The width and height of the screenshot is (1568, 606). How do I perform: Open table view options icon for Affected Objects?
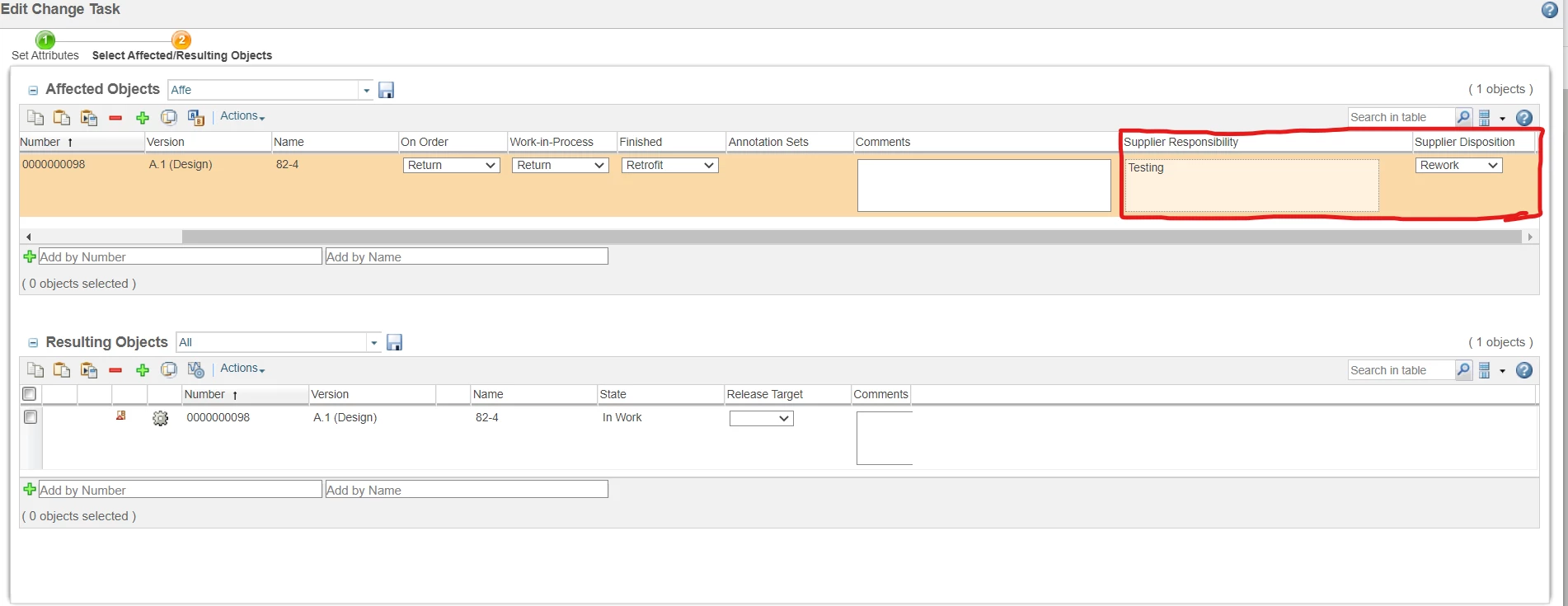point(1485,118)
